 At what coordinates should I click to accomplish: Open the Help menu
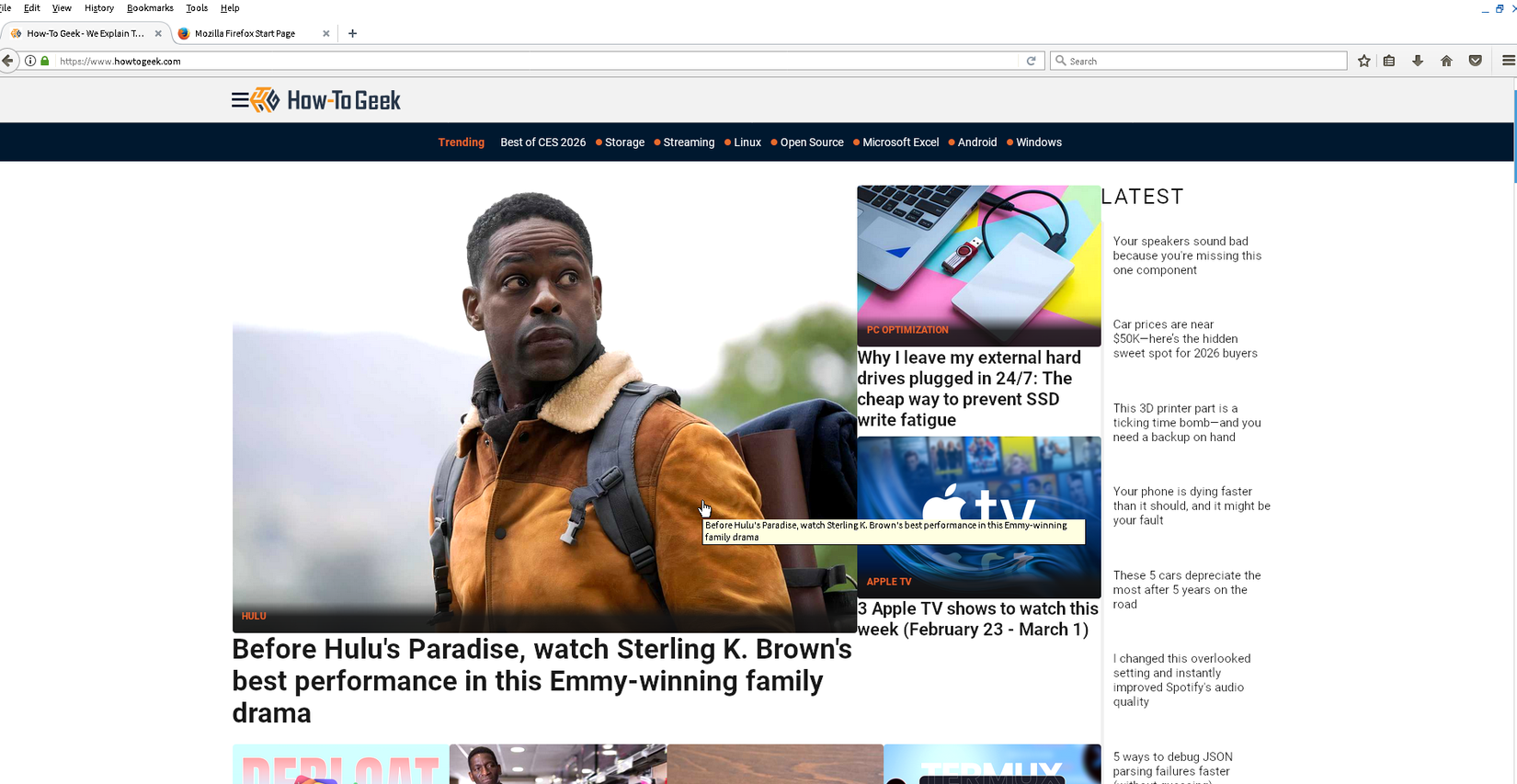[x=230, y=7]
